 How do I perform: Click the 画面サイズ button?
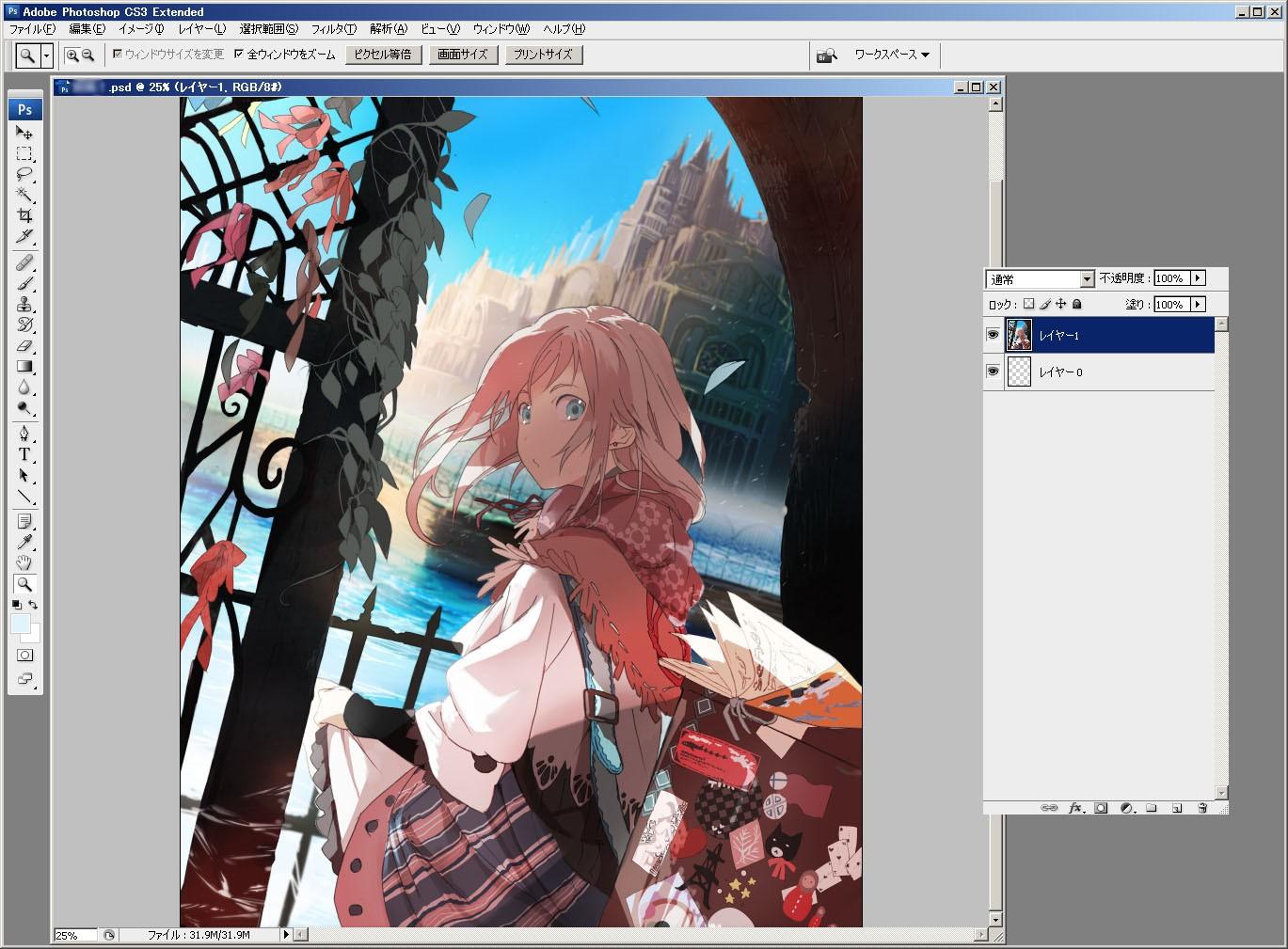pyautogui.click(x=463, y=55)
